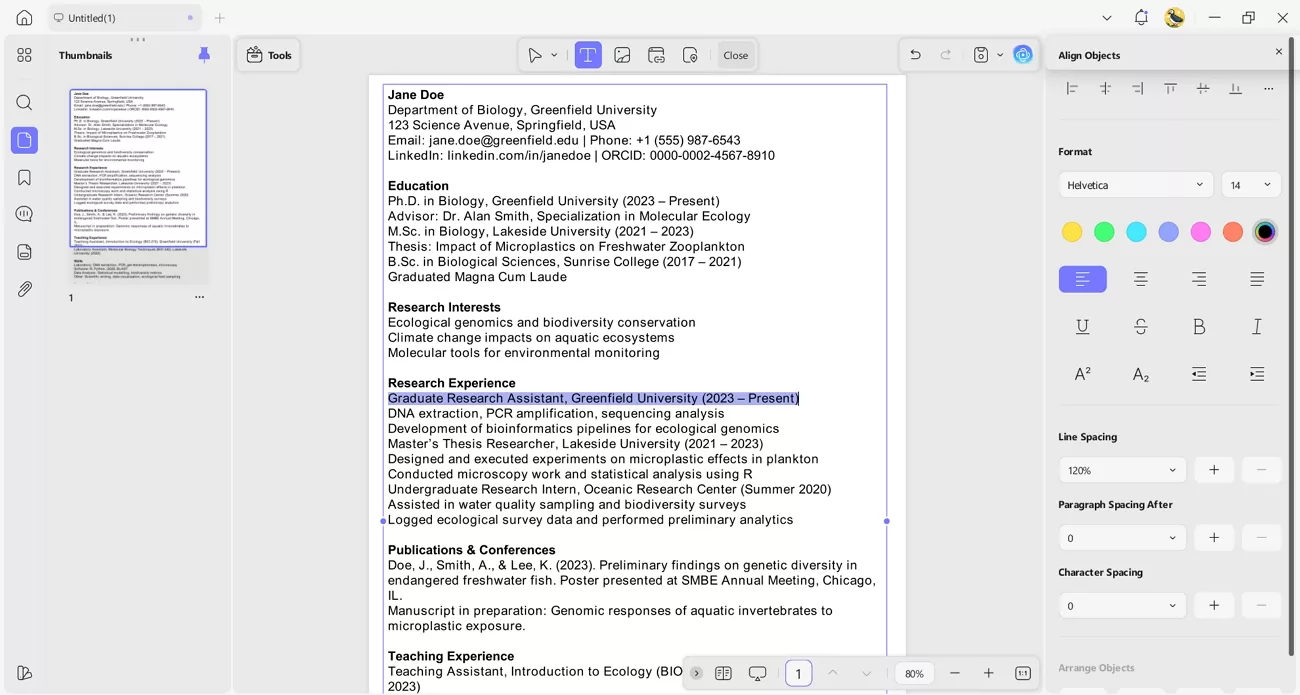Open the Helvetica font dropdown
Image resolution: width=1300 pixels, height=695 pixels.
(1135, 184)
